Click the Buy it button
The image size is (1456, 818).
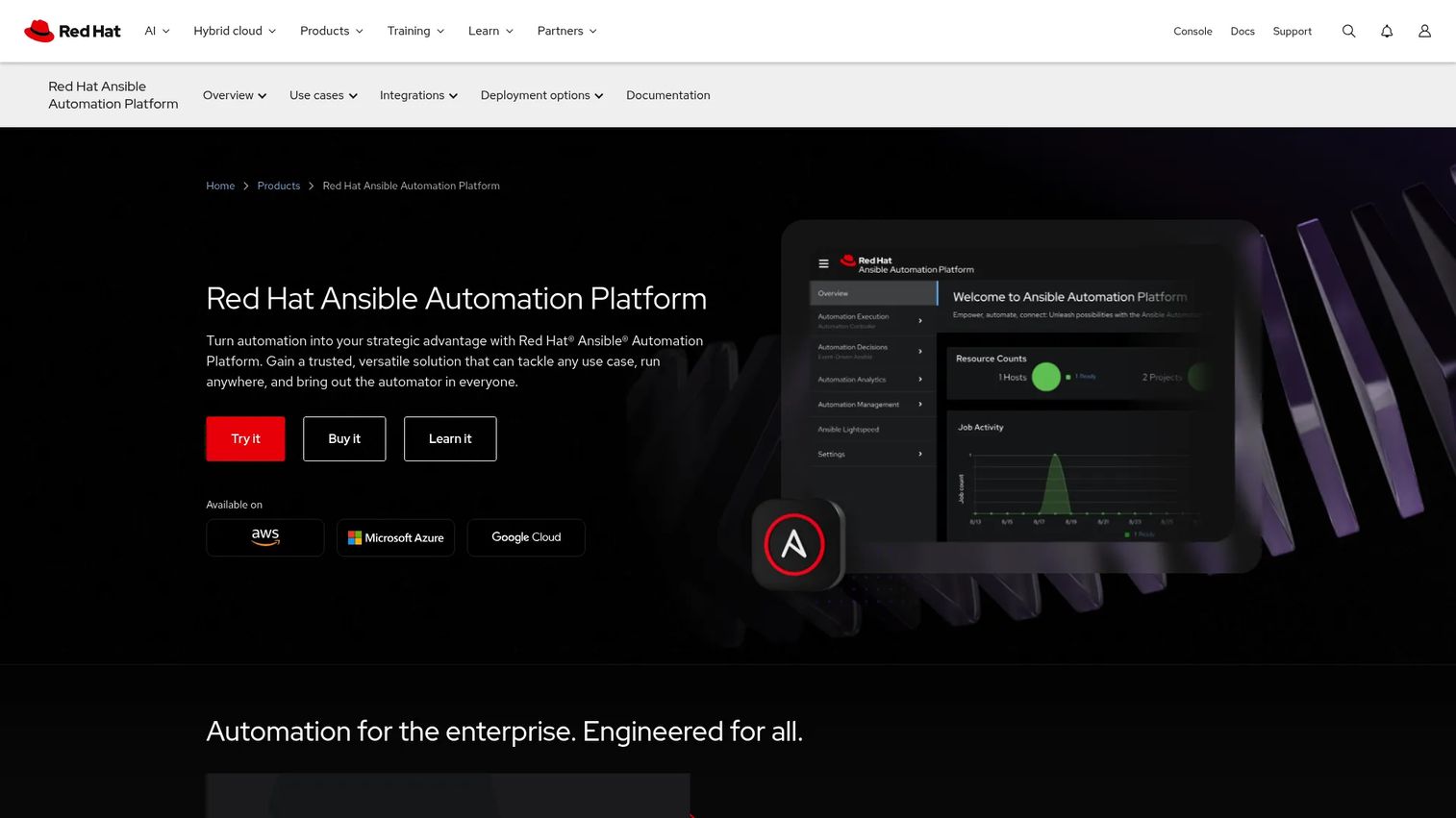pyautogui.click(x=344, y=438)
